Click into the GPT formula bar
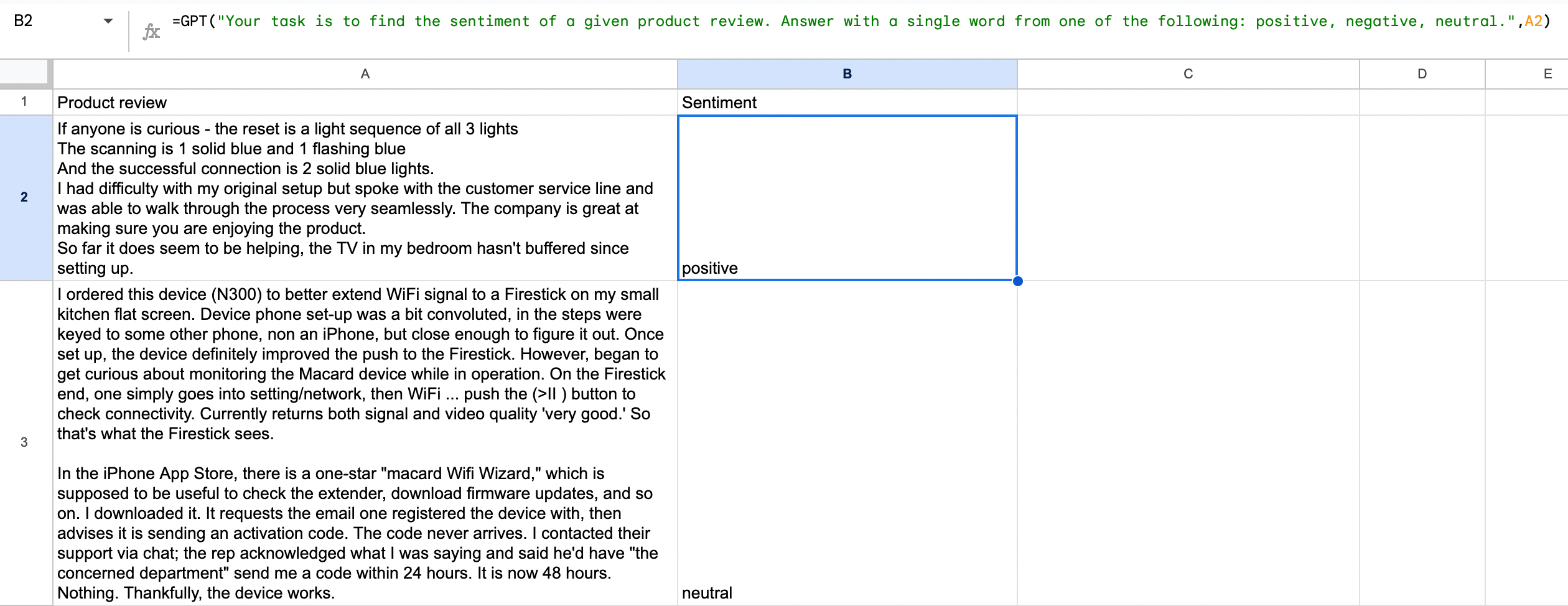This screenshot has height=606, width=1568. point(809,22)
